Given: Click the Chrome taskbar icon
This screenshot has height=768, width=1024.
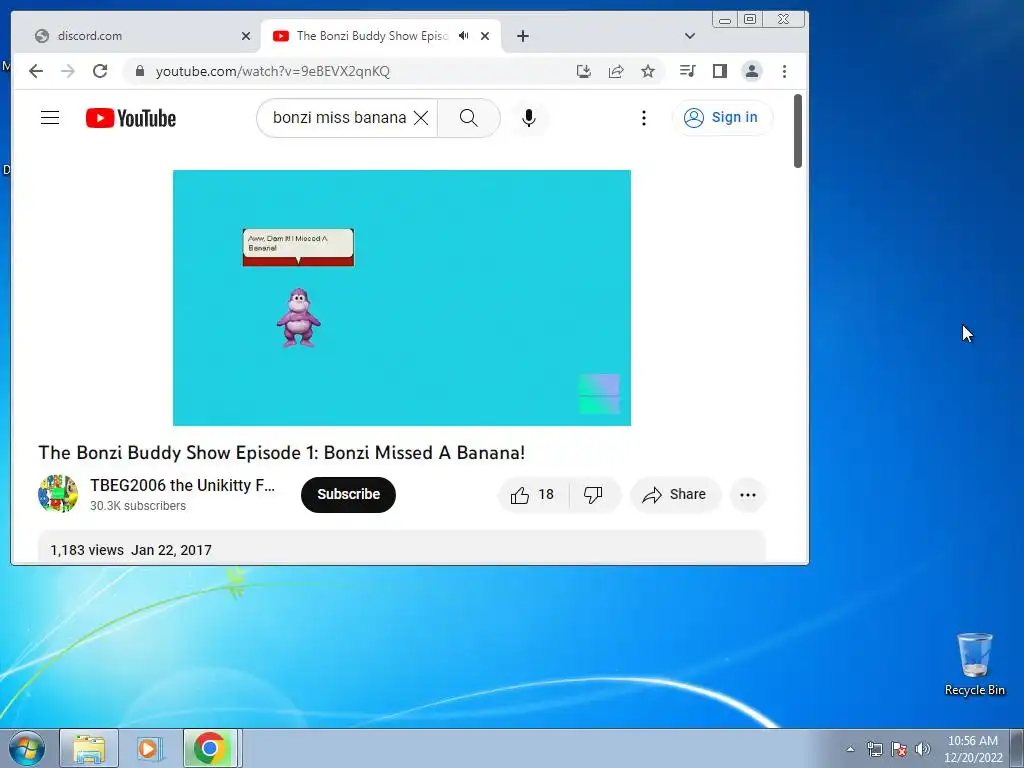Looking at the screenshot, I should [210, 748].
